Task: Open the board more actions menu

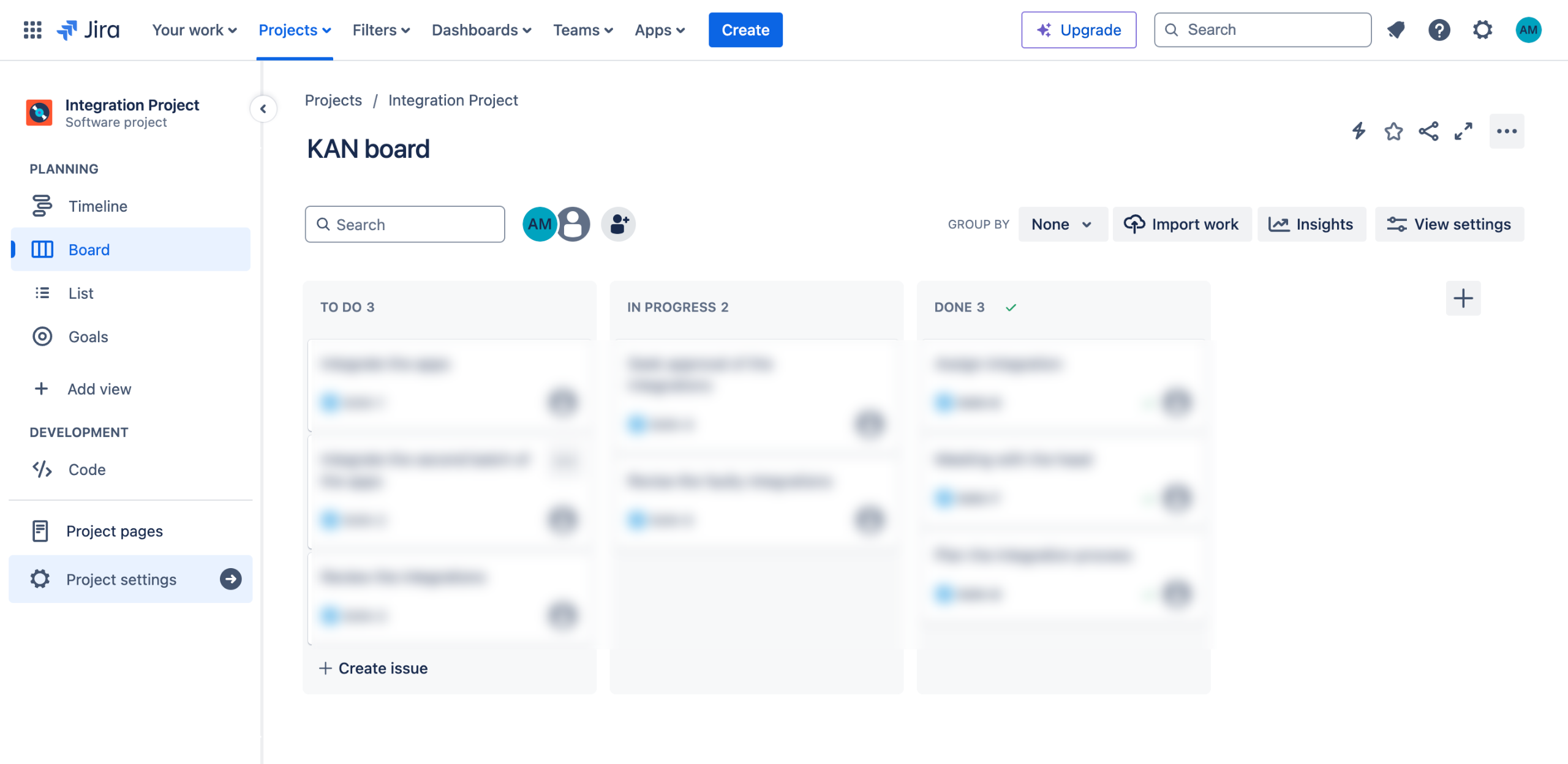Action: pyautogui.click(x=1506, y=131)
